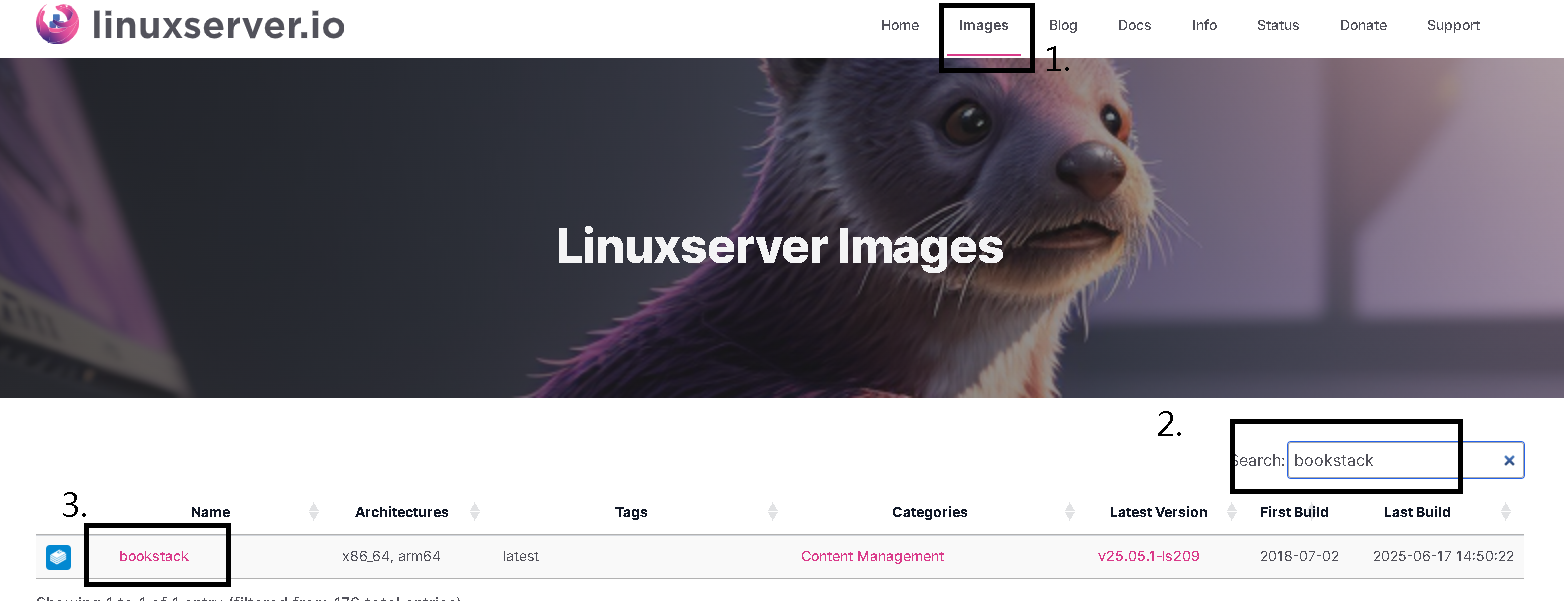Image resolution: width=1564 pixels, height=601 pixels.
Task: Open the bookstack image link
Action: coord(154,556)
